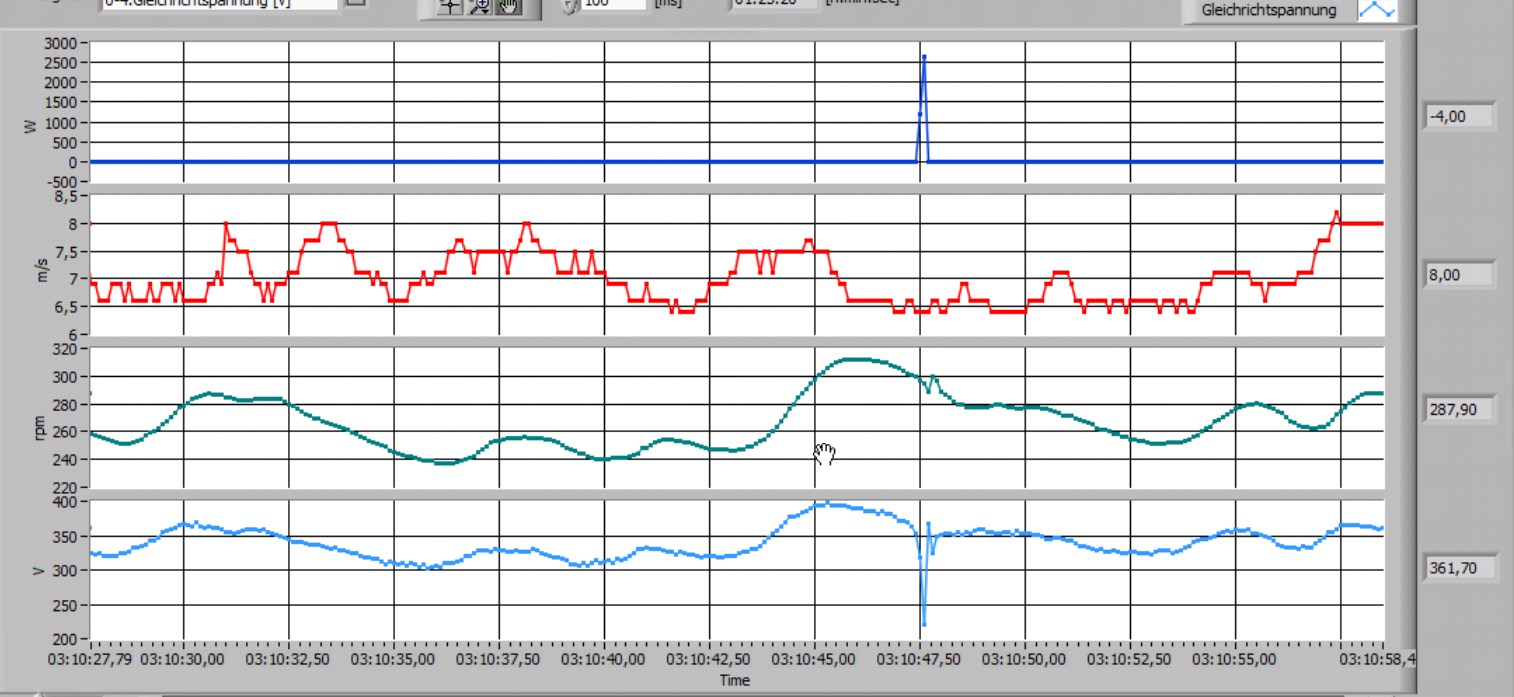The width and height of the screenshot is (1514, 697).
Task: Click the 361,70 voltage value indicator
Action: click(x=1459, y=568)
